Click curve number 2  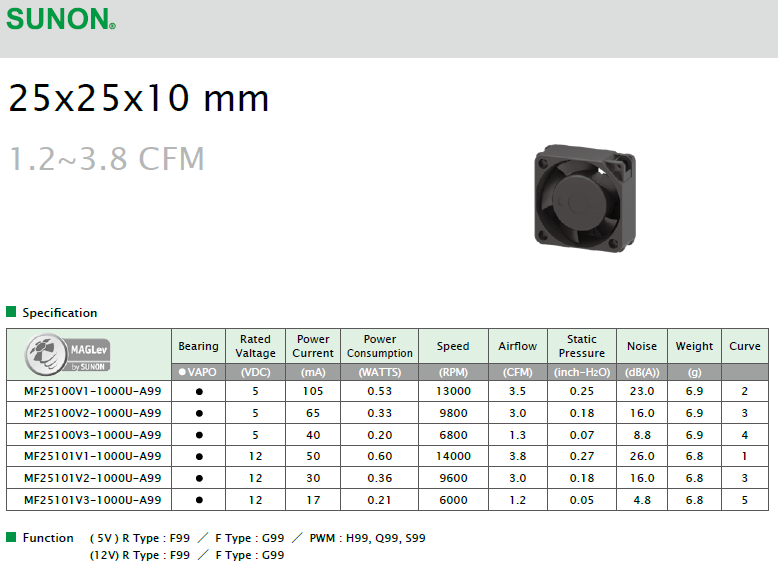(744, 391)
